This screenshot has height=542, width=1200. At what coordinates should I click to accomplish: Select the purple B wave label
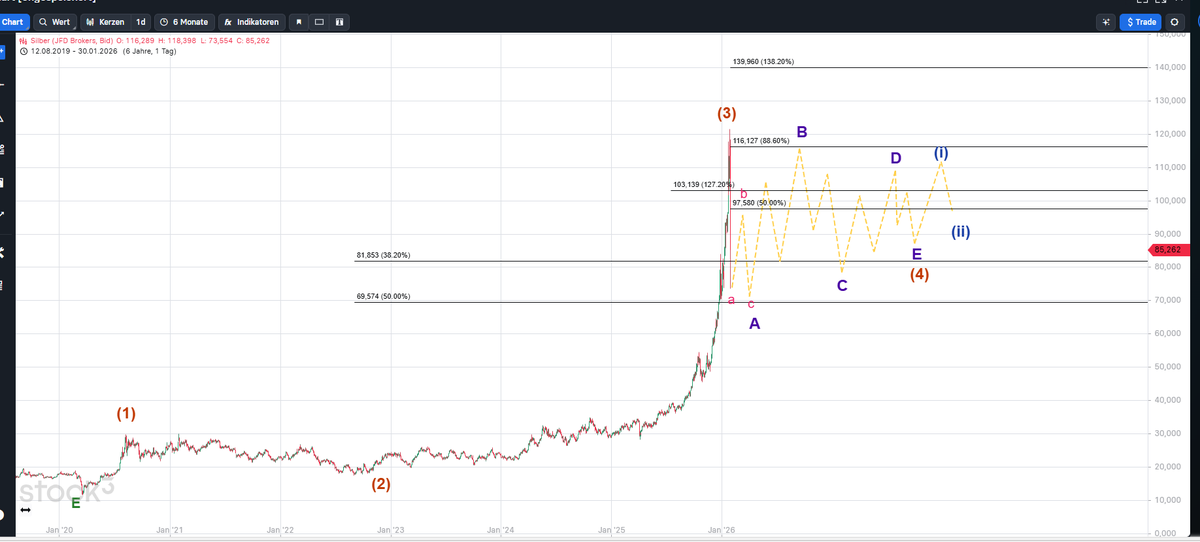pos(802,132)
